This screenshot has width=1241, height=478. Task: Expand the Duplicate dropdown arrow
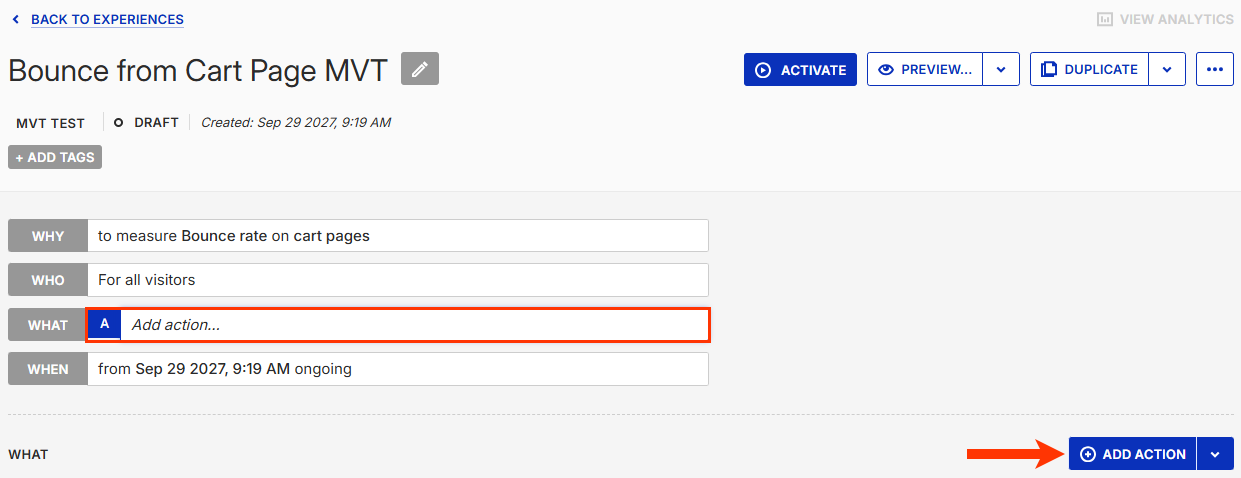pos(1167,70)
